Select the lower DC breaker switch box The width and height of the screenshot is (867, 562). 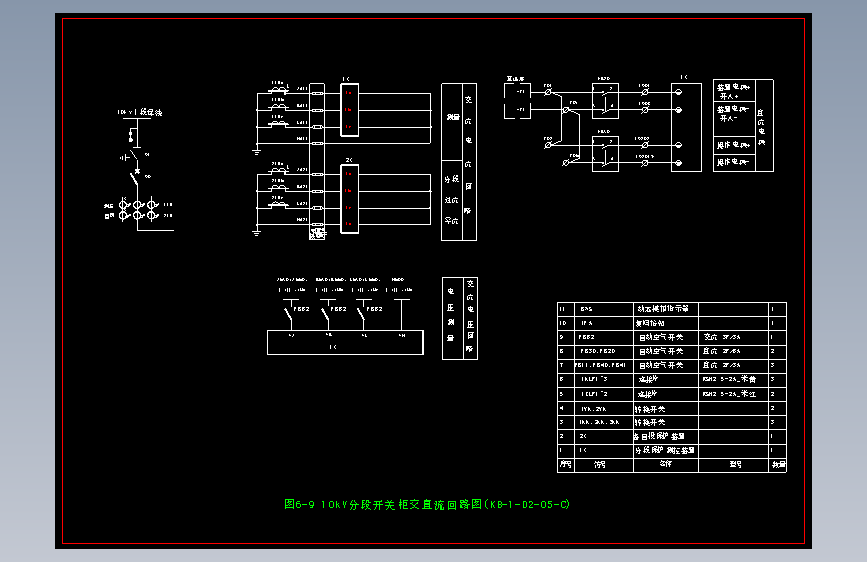605,154
